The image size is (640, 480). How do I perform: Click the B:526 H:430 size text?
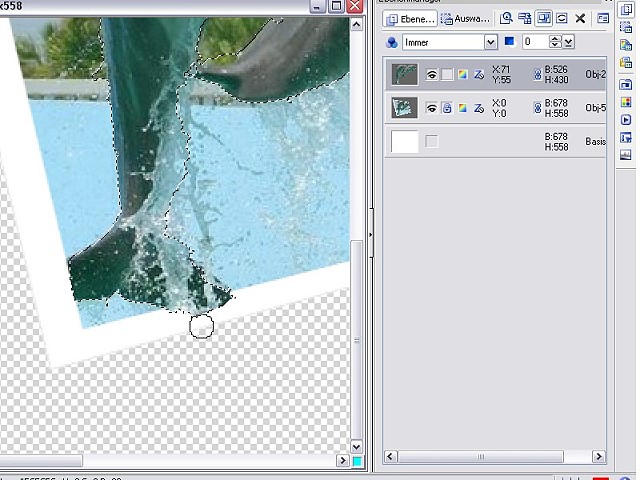556,75
